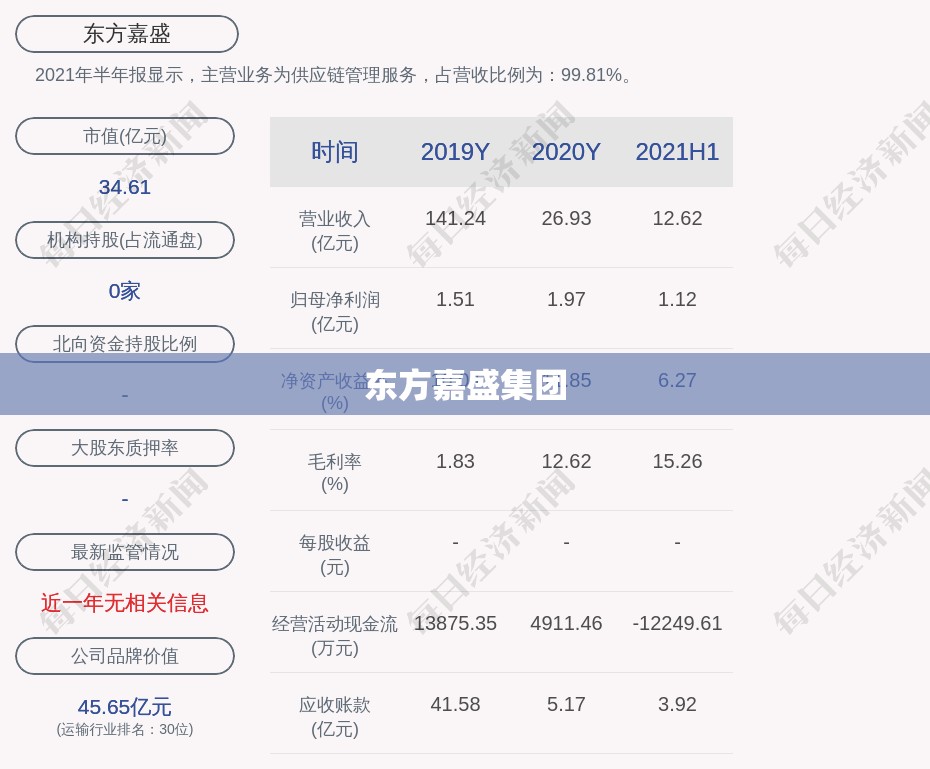
Task: Click the 北向资金持股比例 pill
Action: pos(125,344)
